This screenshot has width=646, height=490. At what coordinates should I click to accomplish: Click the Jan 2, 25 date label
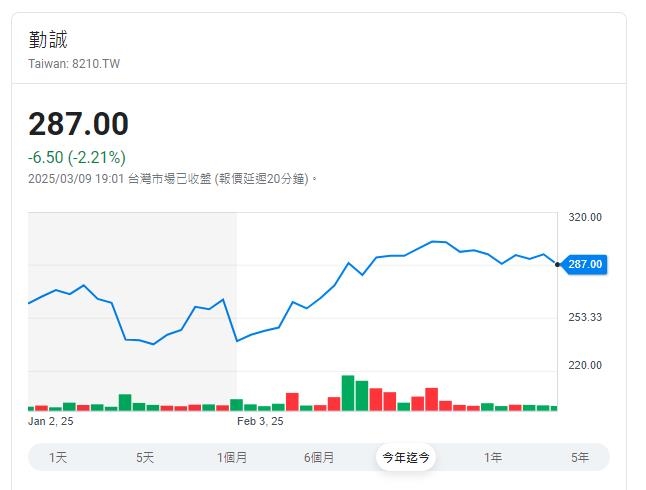pyautogui.click(x=51, y=422)
